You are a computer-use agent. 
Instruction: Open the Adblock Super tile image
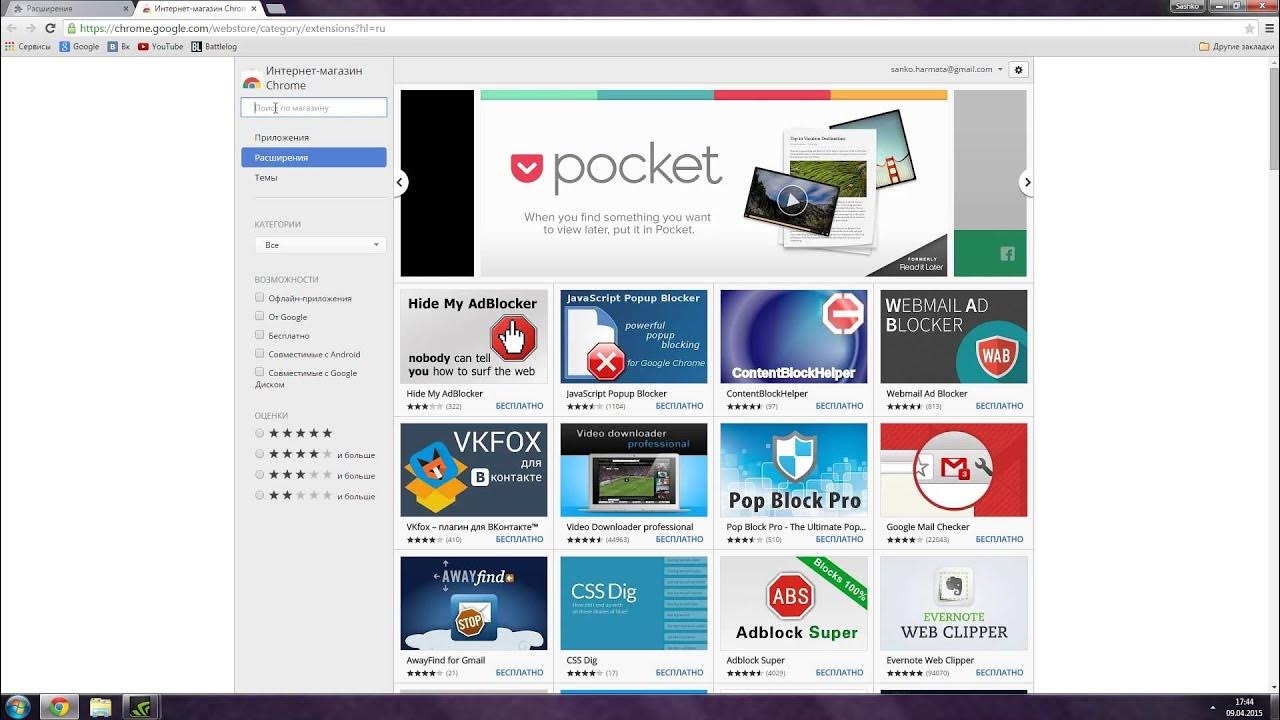(x=794, y=603)
